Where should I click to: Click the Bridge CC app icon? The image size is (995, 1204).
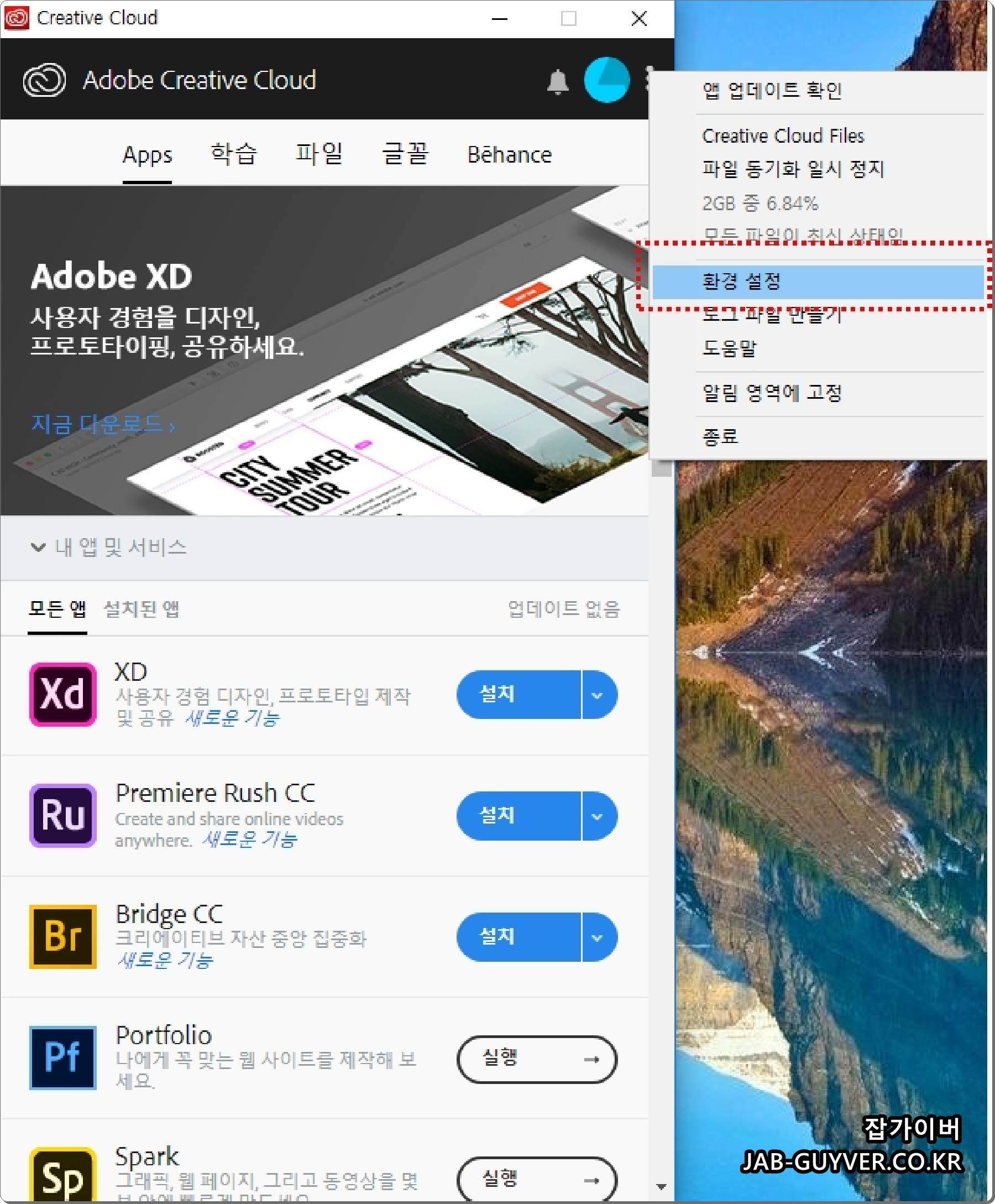(63, 936)
